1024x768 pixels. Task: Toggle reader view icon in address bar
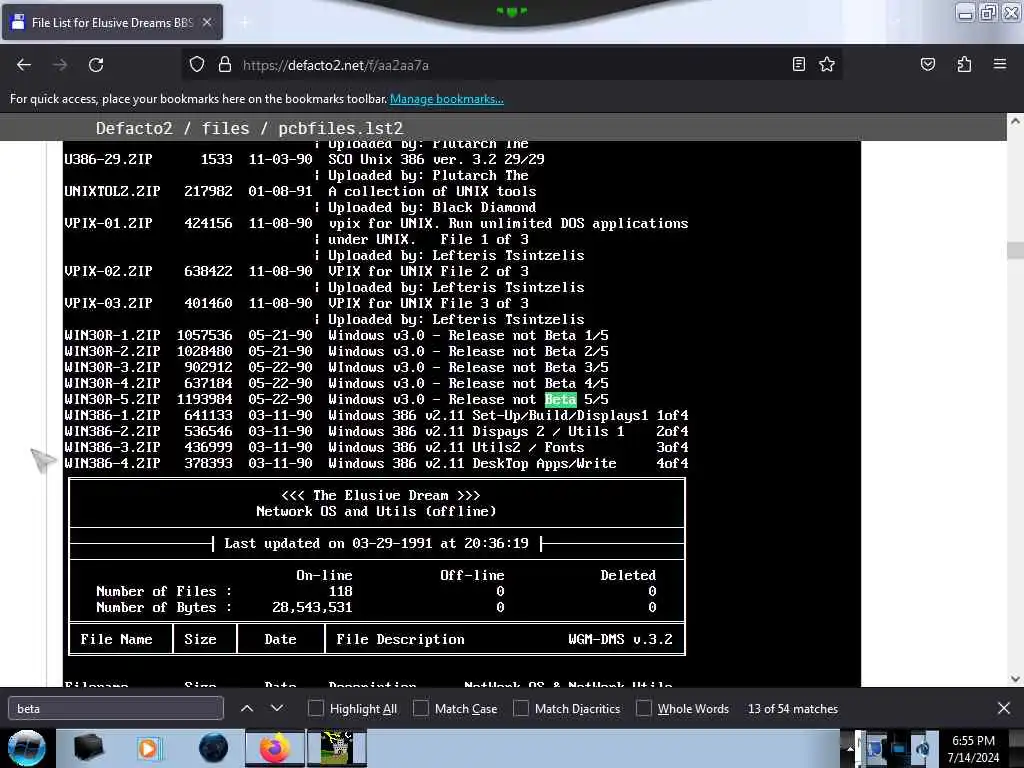coord(799,64)
